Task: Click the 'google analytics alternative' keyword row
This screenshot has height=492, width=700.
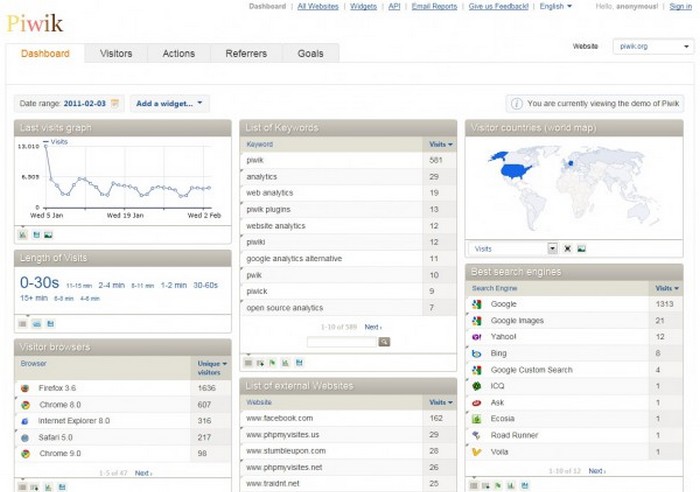Action: [x=348, y=259]
